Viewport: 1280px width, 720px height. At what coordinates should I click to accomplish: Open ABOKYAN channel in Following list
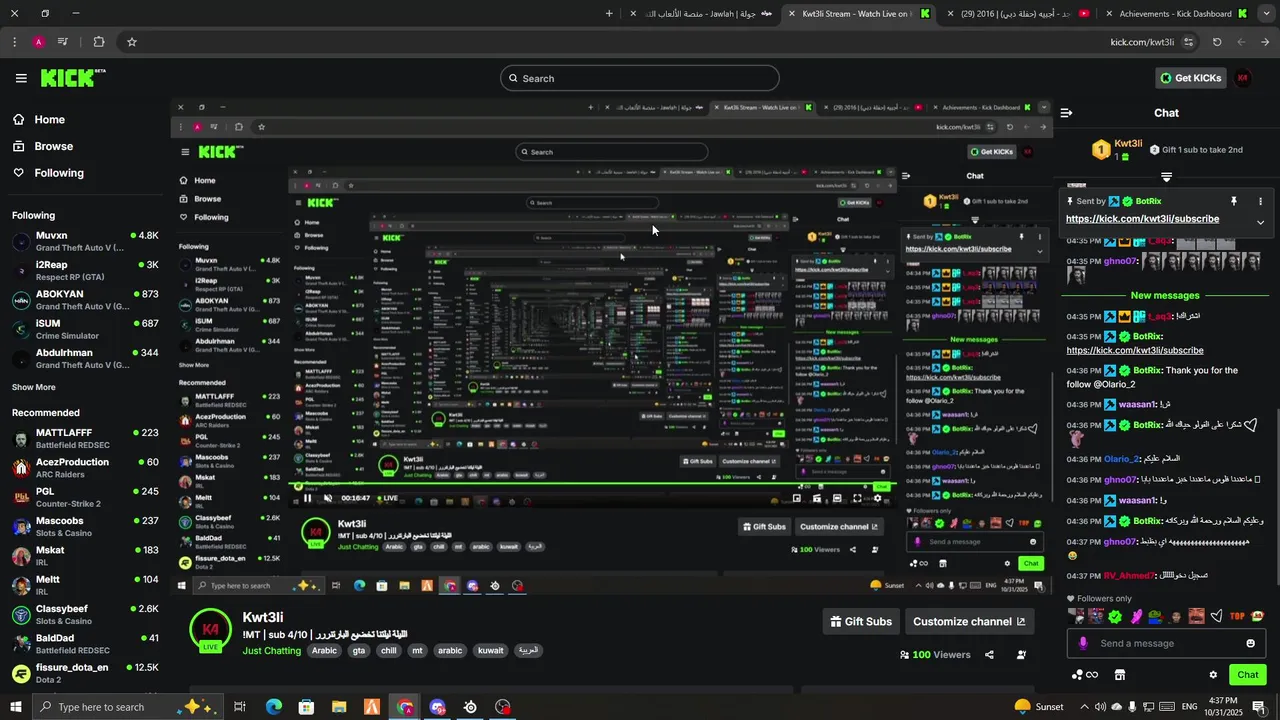pos(85,300)
